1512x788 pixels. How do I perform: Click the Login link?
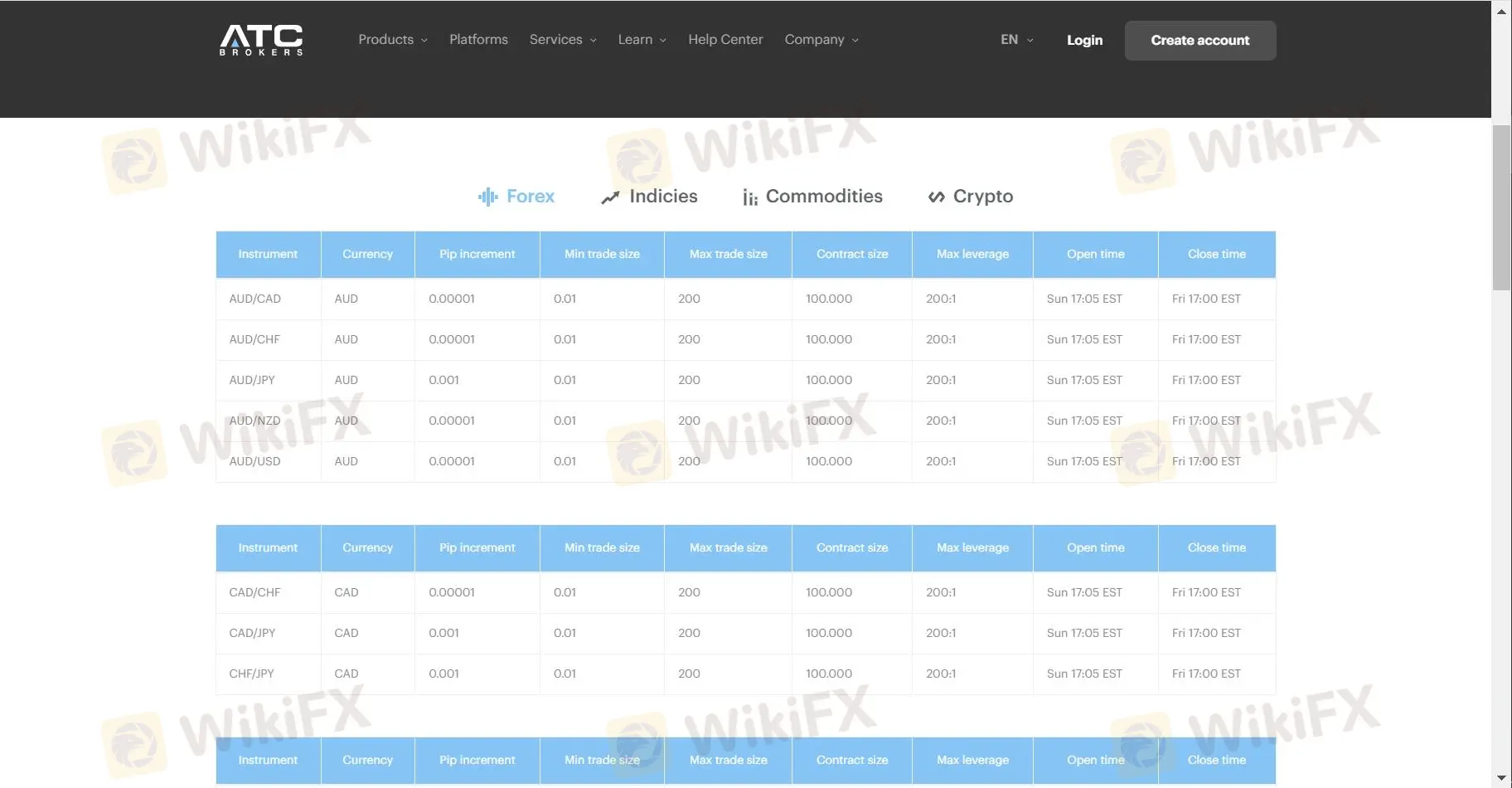[x=1084, y=40]
